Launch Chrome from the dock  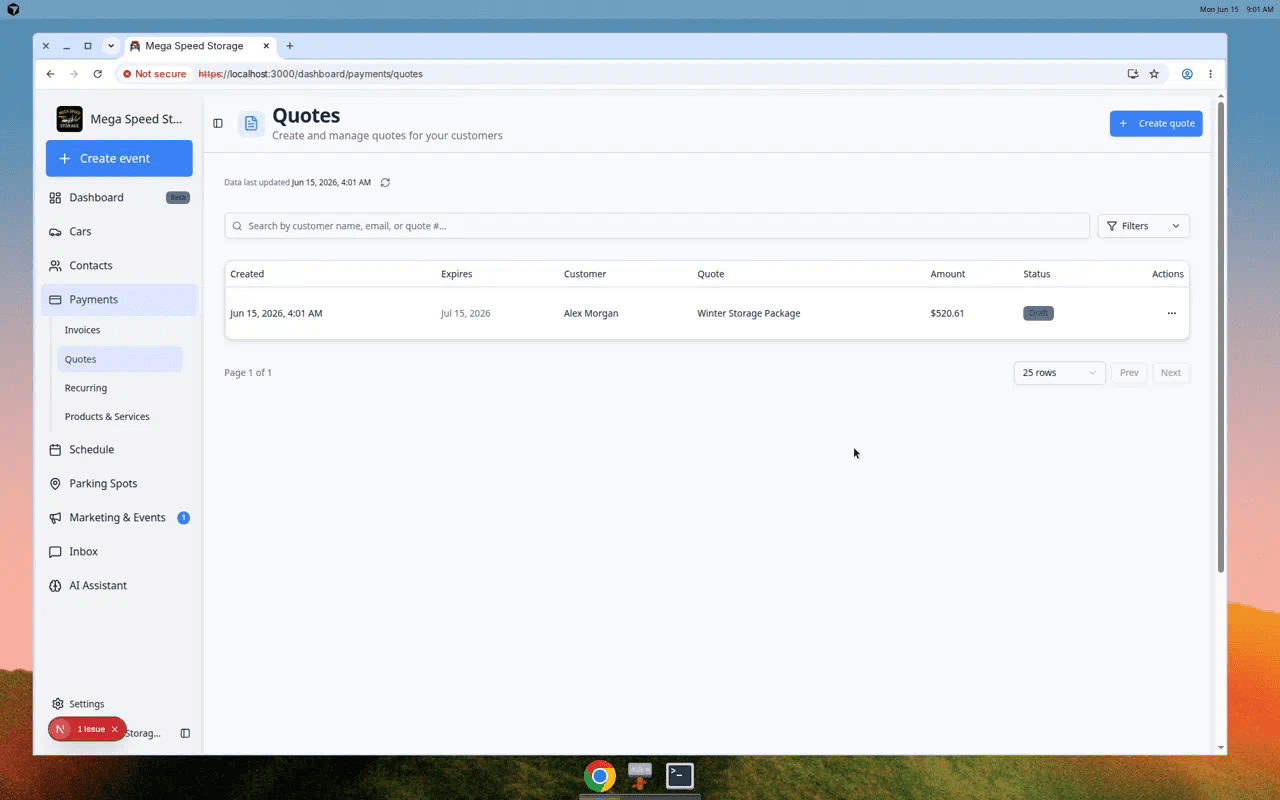click(x=600, y=776)
